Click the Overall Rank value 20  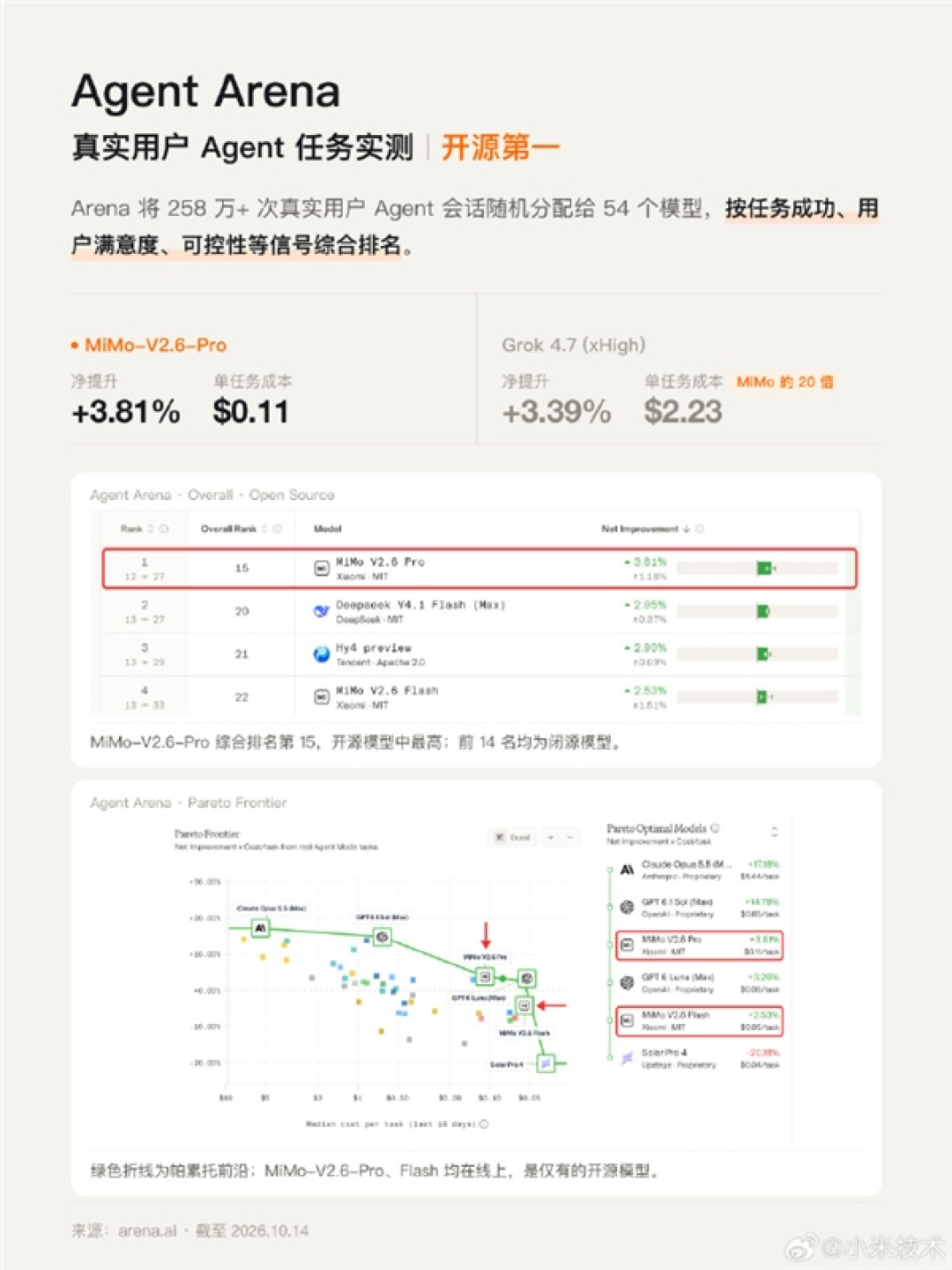point(242,611)
